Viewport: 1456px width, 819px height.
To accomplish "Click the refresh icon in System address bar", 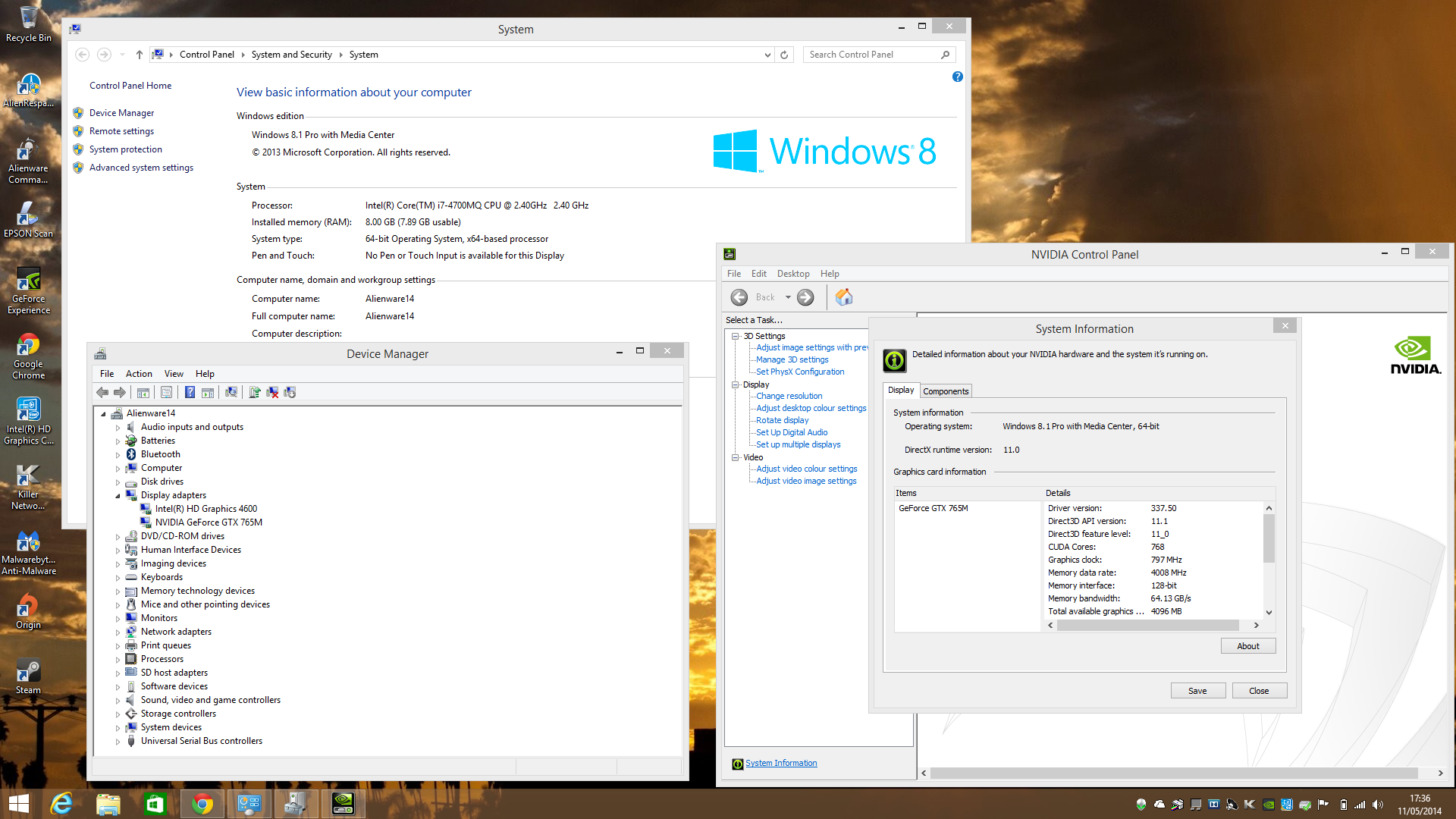I will pyautogui.click(x=784, y=55).
